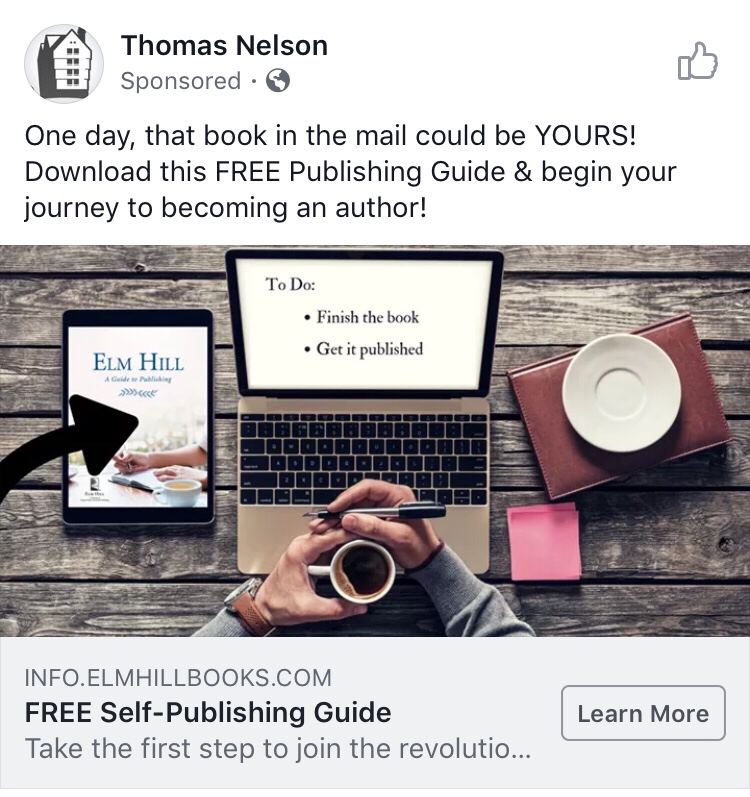Click the pink sticky note in ad image
Screen dimensions: 750x797
point(544,541)
